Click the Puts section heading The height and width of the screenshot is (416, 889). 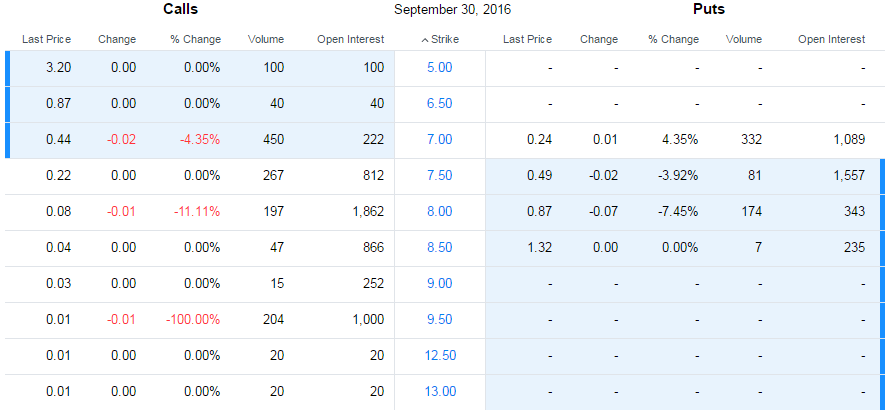click(709, 9)
